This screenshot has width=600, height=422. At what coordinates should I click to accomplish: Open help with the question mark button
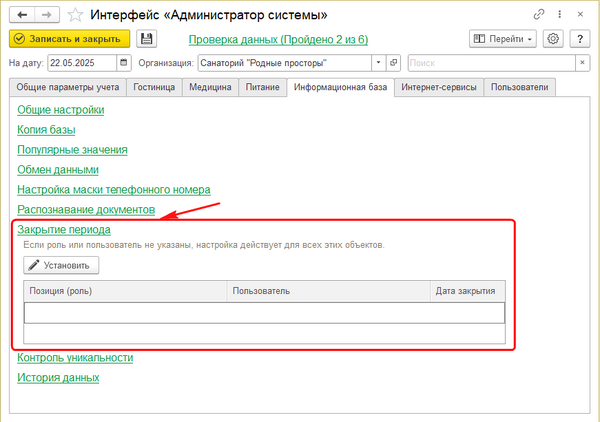click(x=580, y=39)
